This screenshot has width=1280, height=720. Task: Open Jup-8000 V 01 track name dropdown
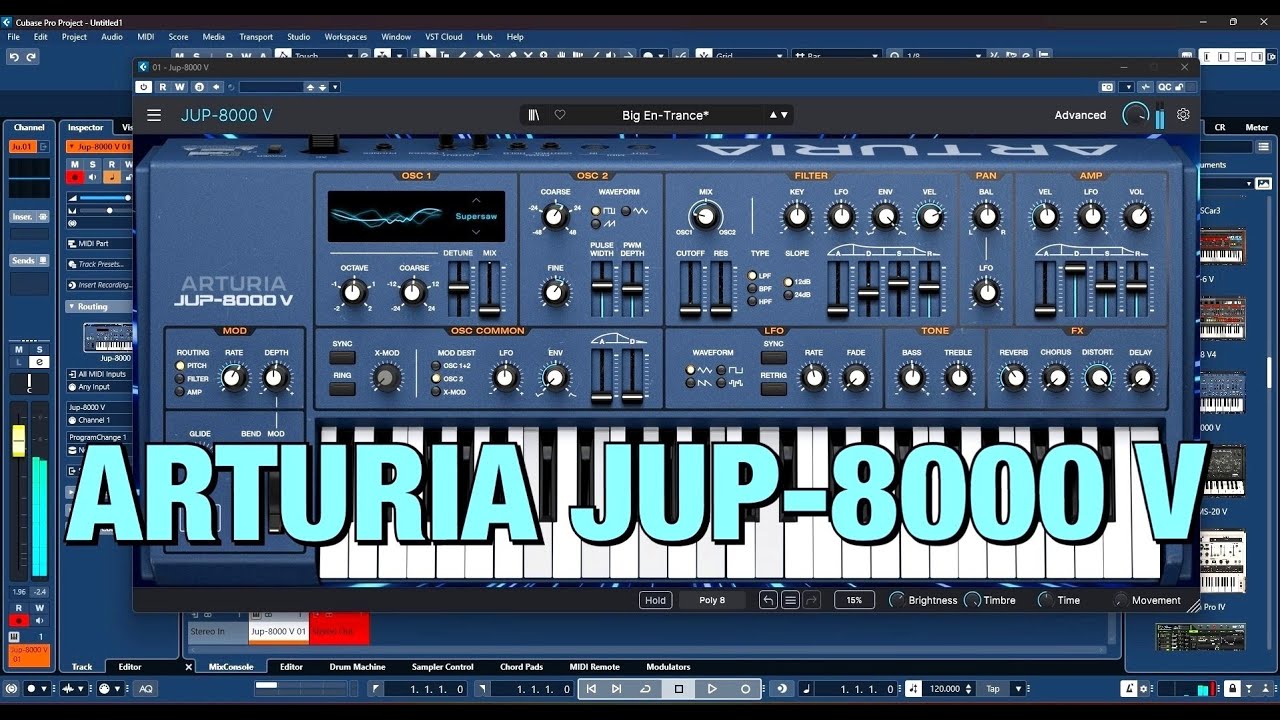click(x=100, y=147)
